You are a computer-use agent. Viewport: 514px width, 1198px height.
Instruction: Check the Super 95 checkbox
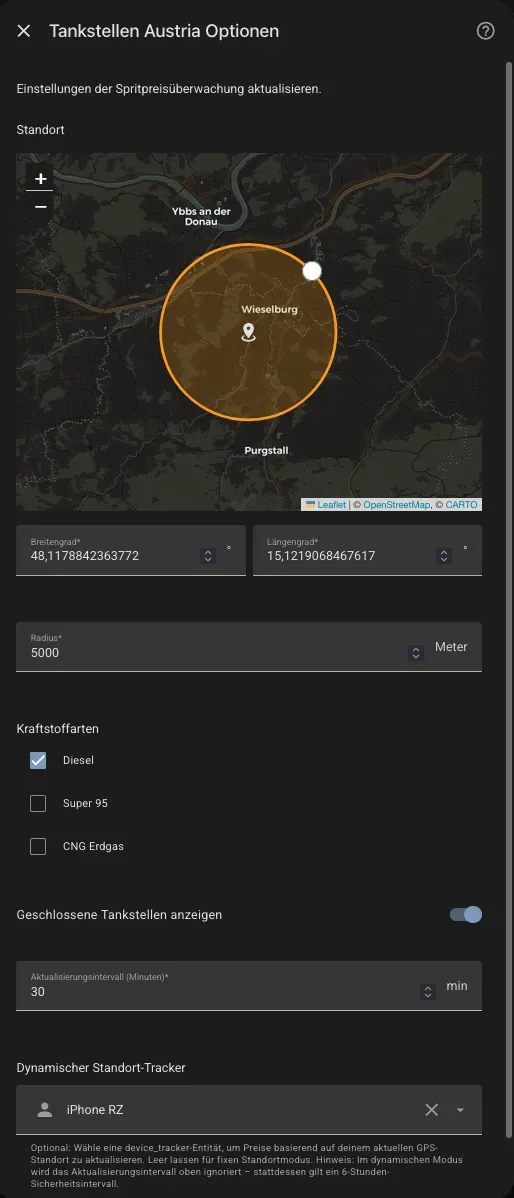pos(38,803)
